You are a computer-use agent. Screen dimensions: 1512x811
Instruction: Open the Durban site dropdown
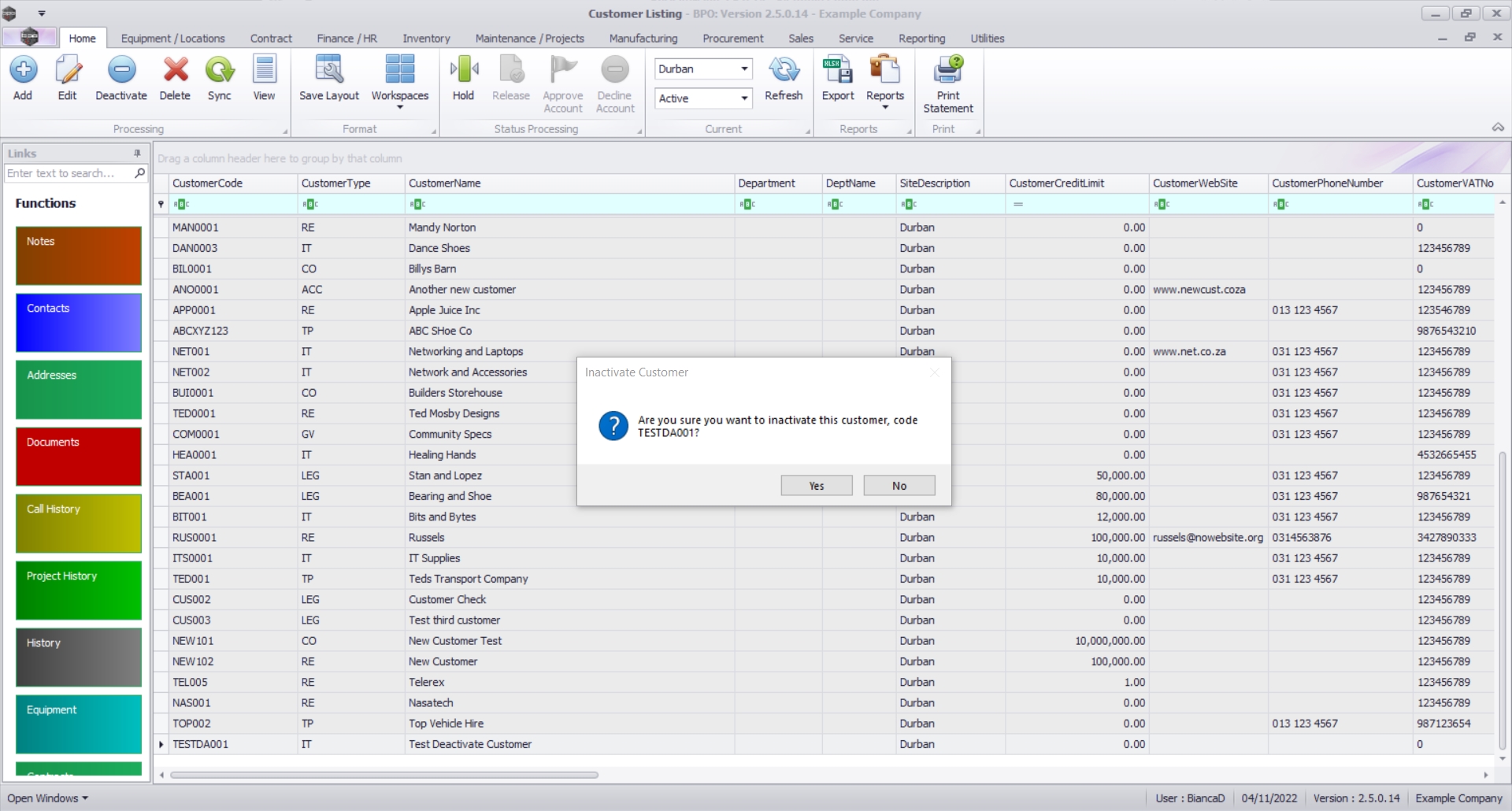tap(744, 69)
